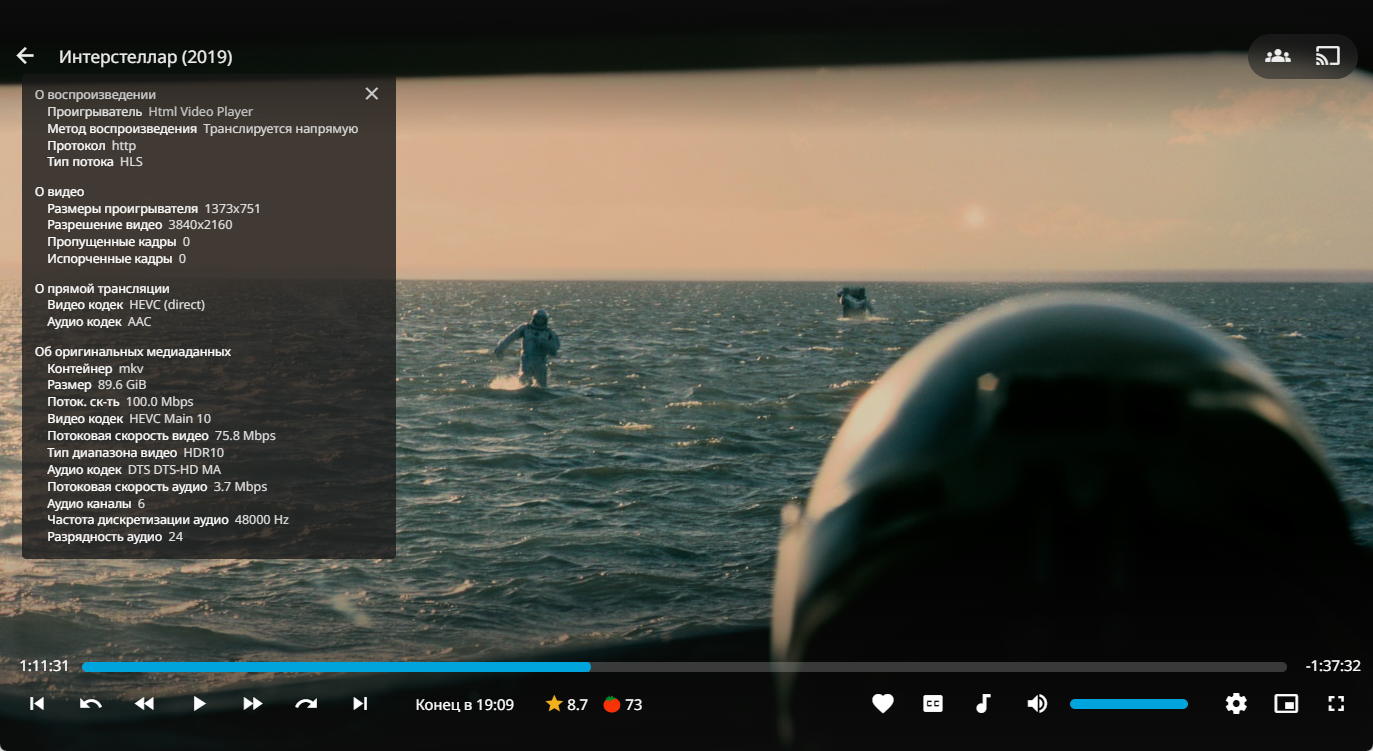
Task: Go back using the arrow beside the title
Action: click(25, 57)
